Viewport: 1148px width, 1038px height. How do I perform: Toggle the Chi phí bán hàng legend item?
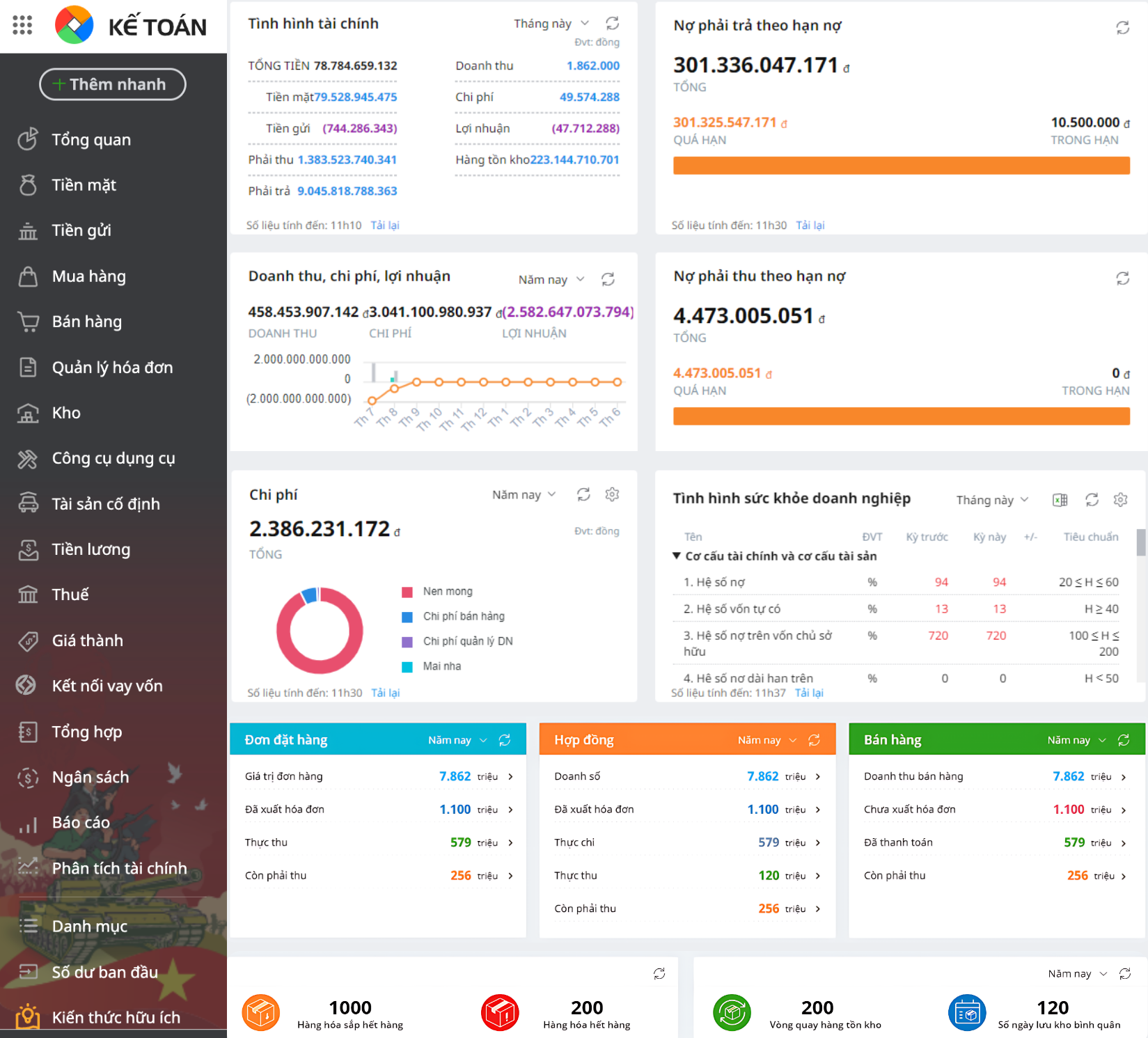point(453,617)
